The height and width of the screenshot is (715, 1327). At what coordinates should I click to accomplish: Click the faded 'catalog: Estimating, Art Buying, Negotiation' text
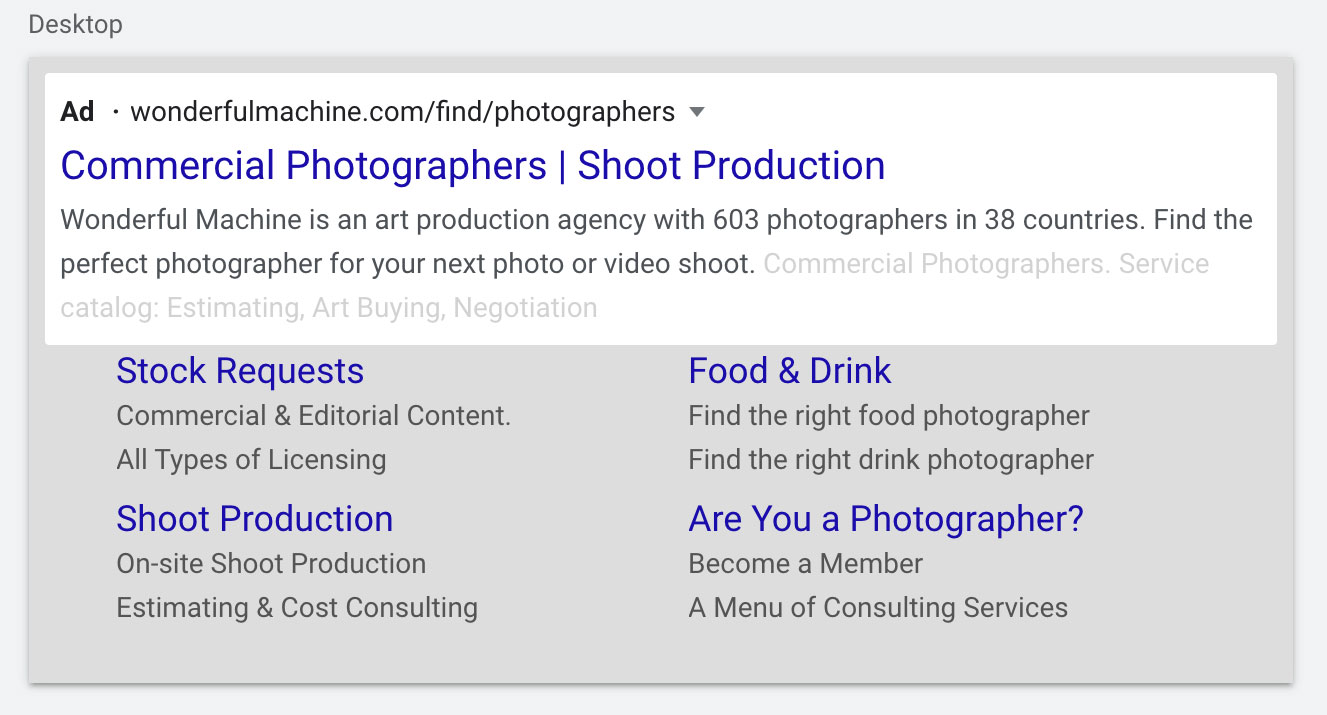point(329,308)
